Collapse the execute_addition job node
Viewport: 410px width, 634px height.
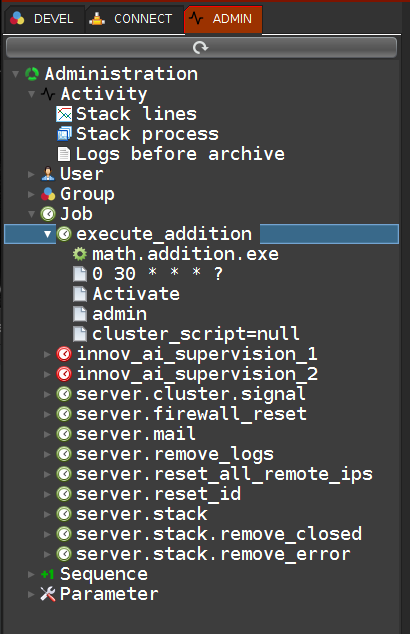pos(47,234)
